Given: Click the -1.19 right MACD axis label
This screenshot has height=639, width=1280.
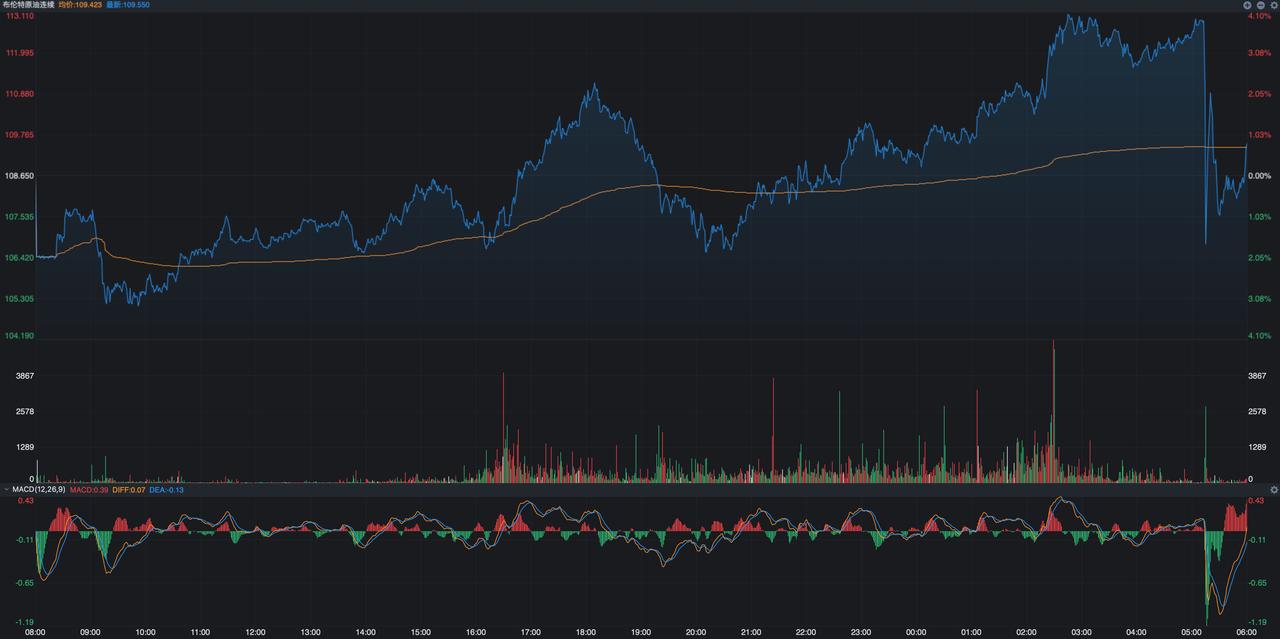Looking at the screenshot, I should [1257, 621].
